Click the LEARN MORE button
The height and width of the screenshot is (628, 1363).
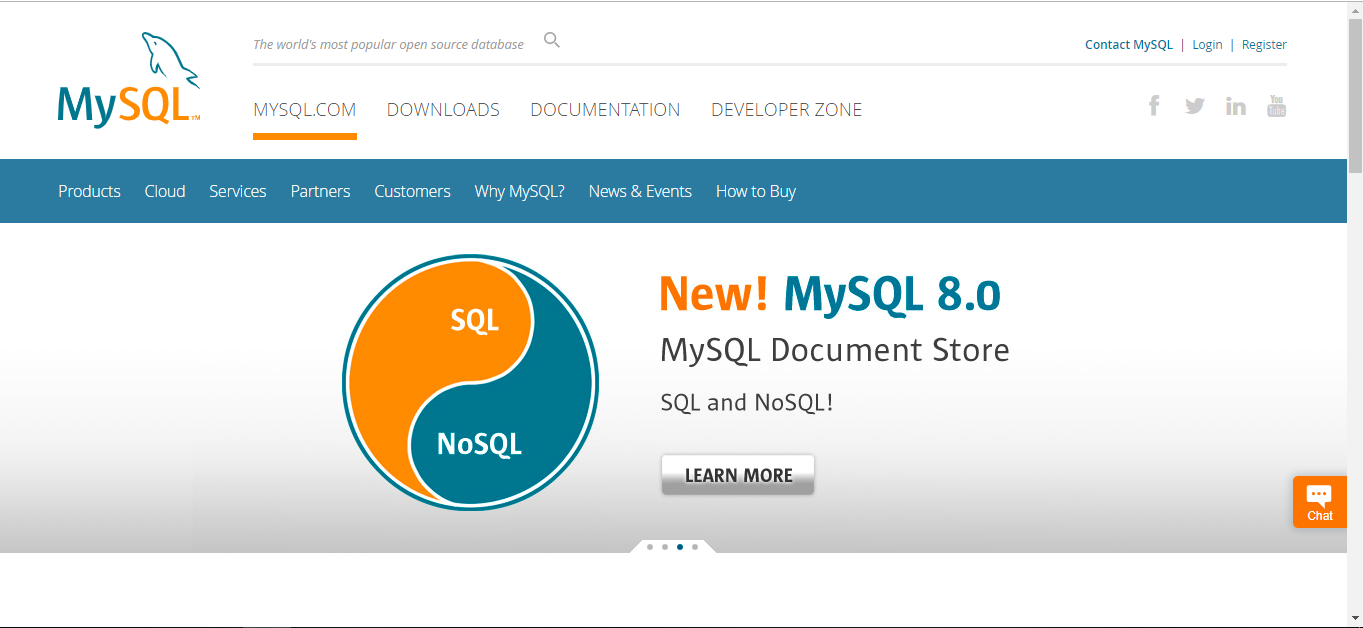[x=738, y=475]
